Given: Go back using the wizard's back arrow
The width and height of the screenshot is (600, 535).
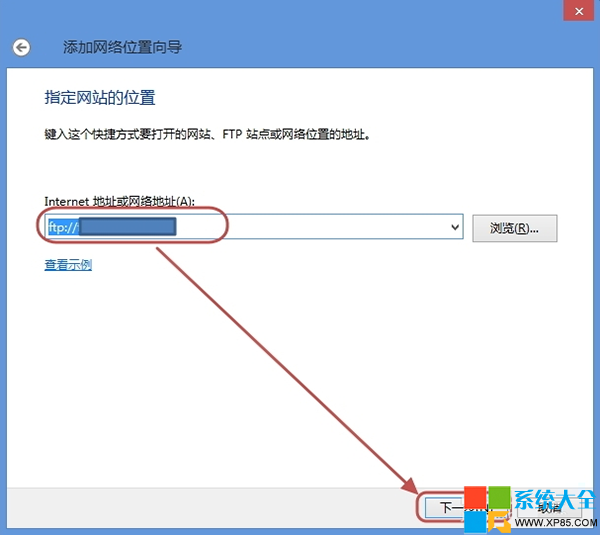Looking at the screenshot, I should pos(21,48).
